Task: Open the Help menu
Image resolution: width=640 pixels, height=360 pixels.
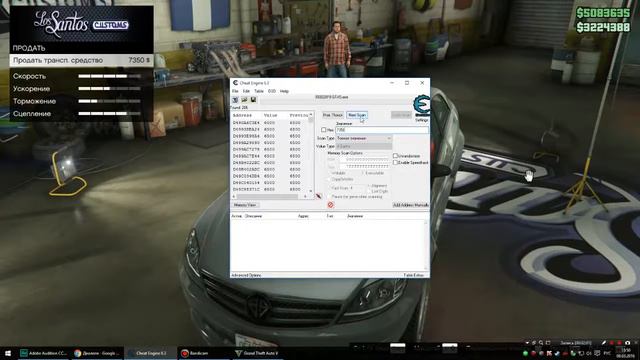Action: (x=284, y=91)
